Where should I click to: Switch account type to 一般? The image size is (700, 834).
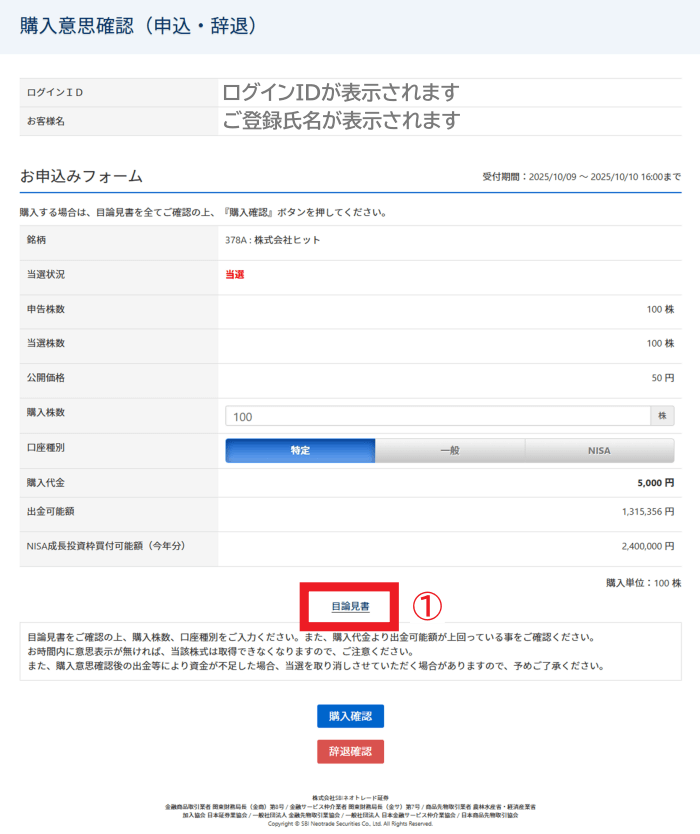point(450,450)
